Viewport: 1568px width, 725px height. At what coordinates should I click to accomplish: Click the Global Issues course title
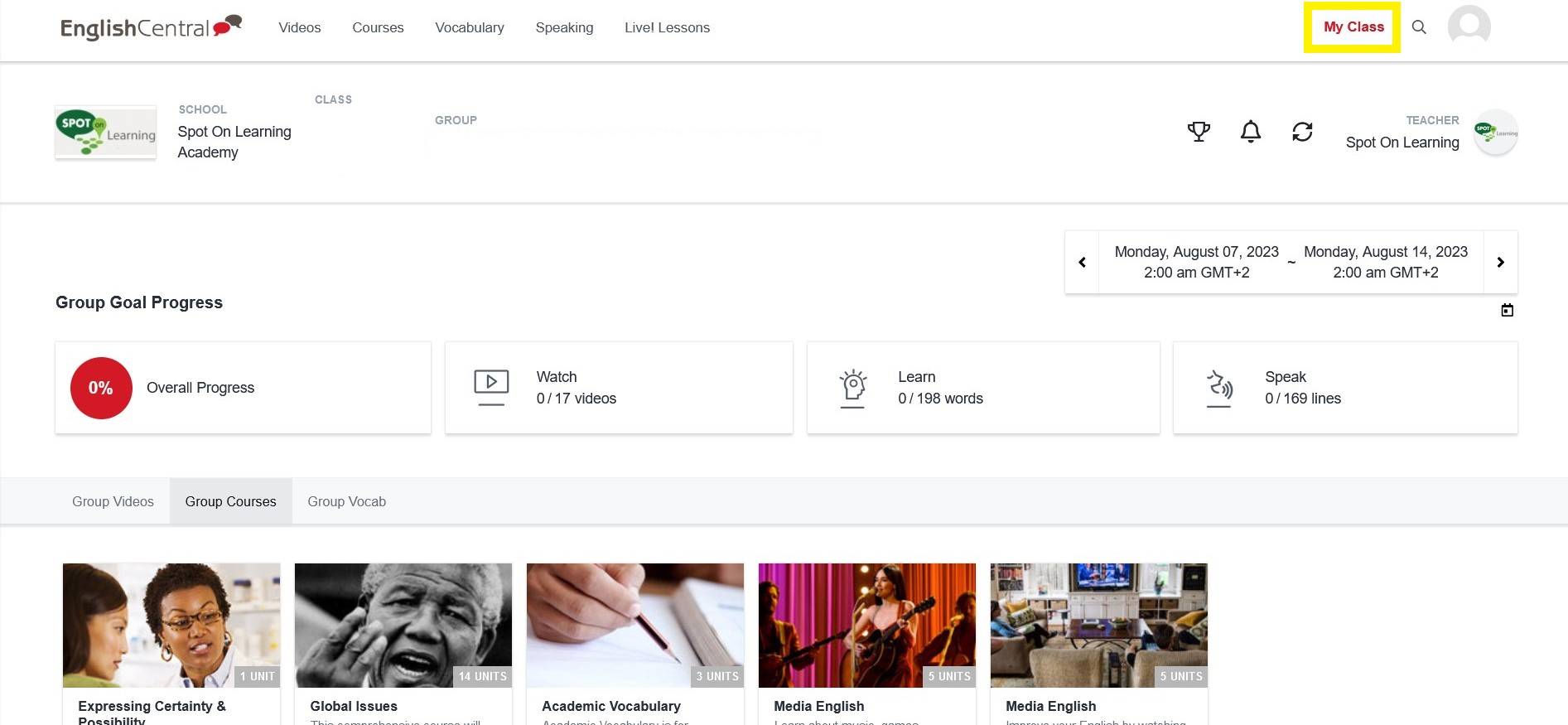point(354,706)
